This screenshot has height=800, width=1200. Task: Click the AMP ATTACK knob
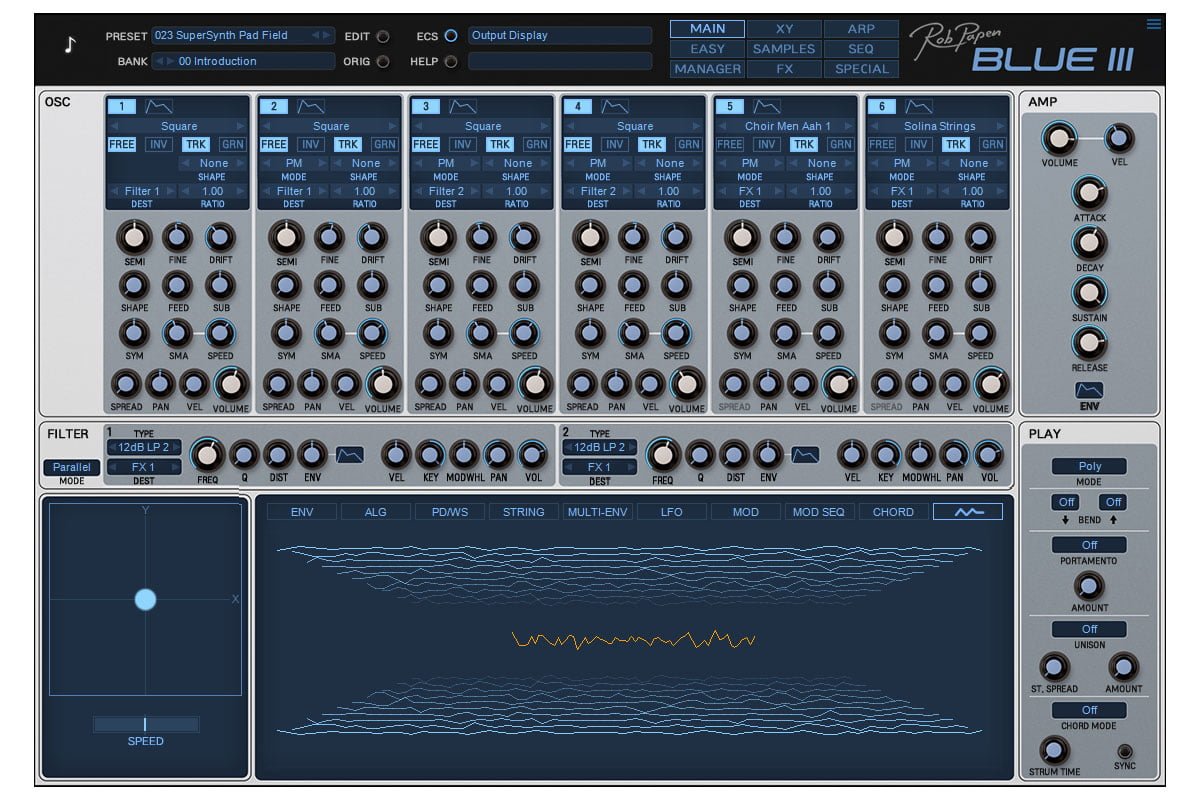[x=1089, y=193]
